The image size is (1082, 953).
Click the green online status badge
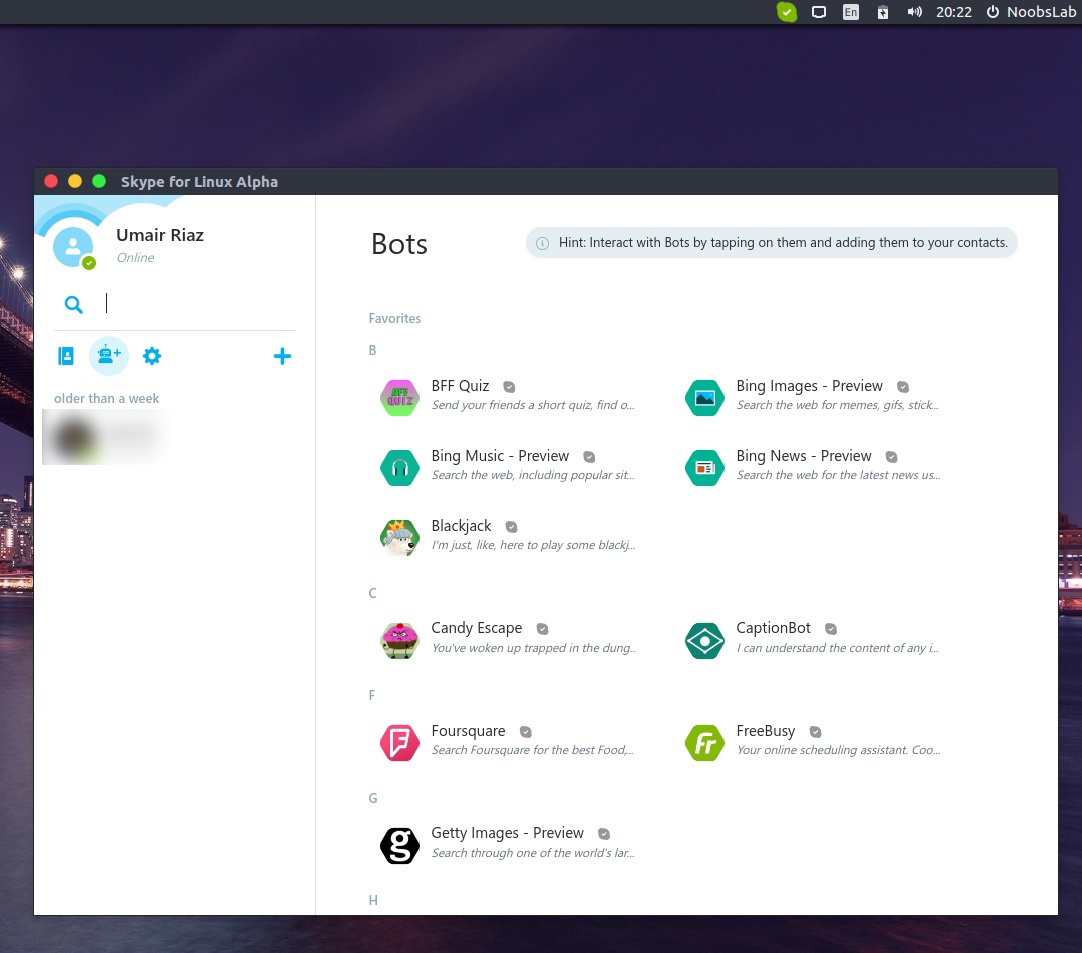89,263
